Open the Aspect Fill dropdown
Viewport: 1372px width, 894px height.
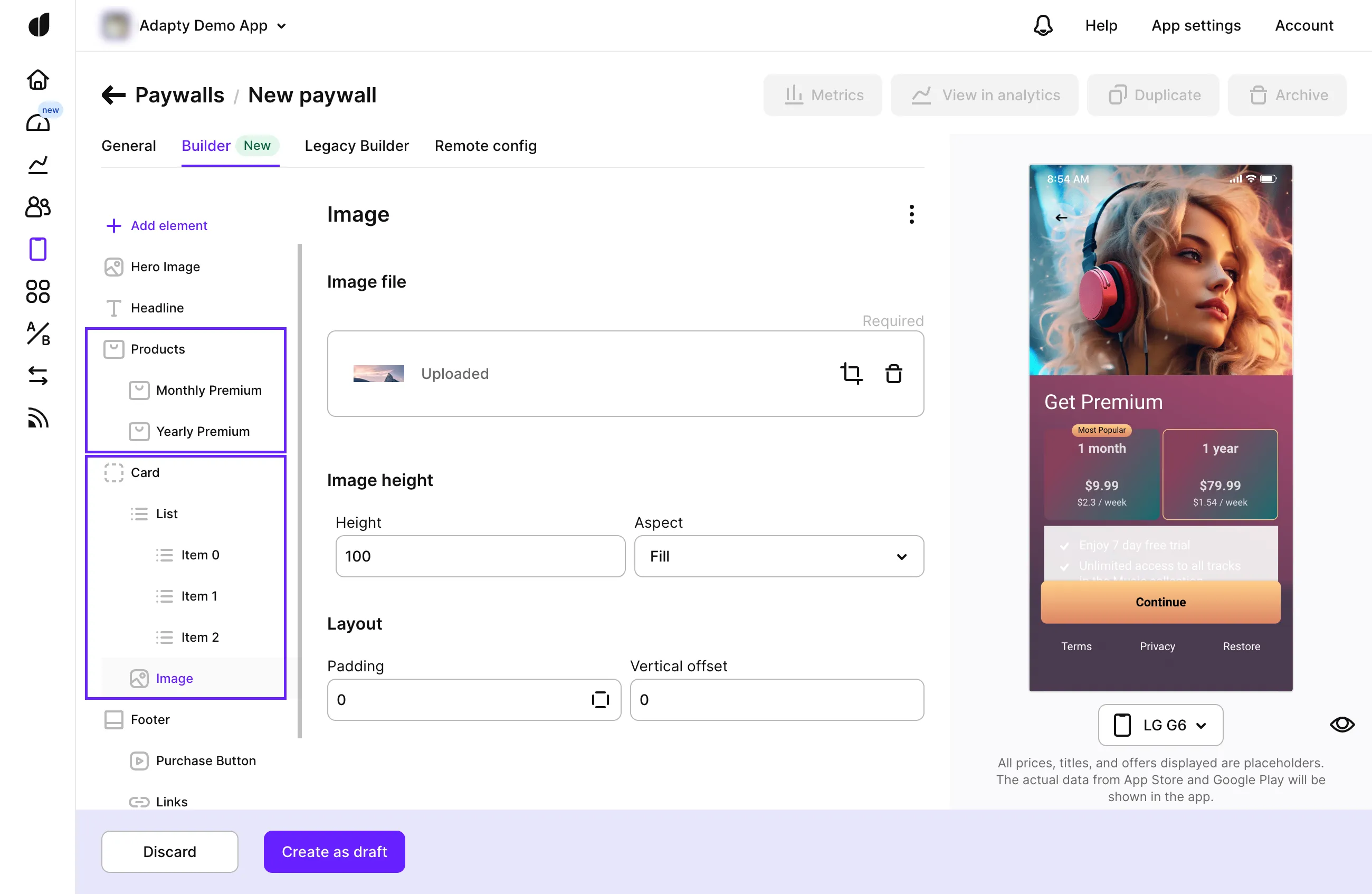[x=779, y=556]
